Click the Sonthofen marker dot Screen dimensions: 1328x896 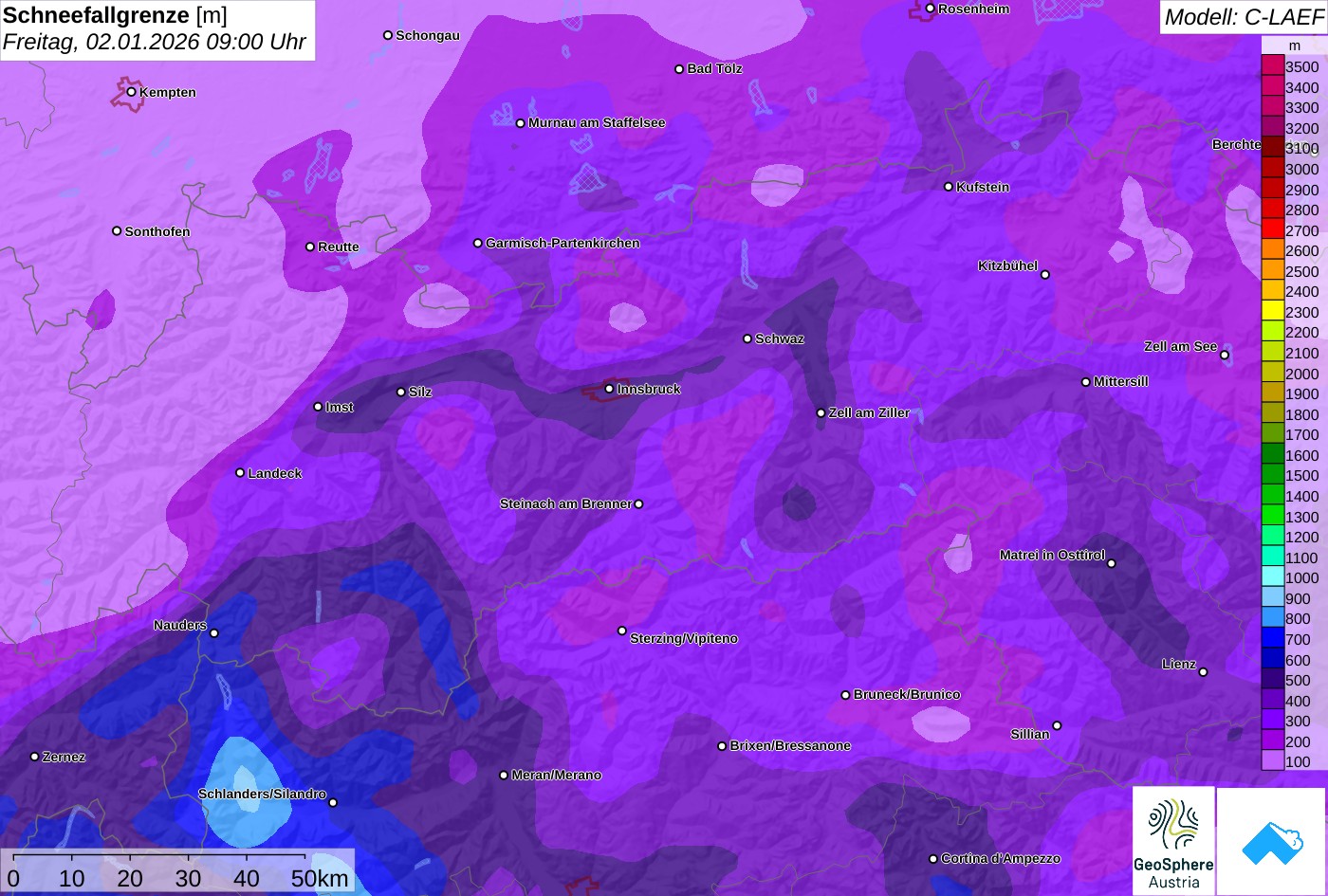click(117, 231)
